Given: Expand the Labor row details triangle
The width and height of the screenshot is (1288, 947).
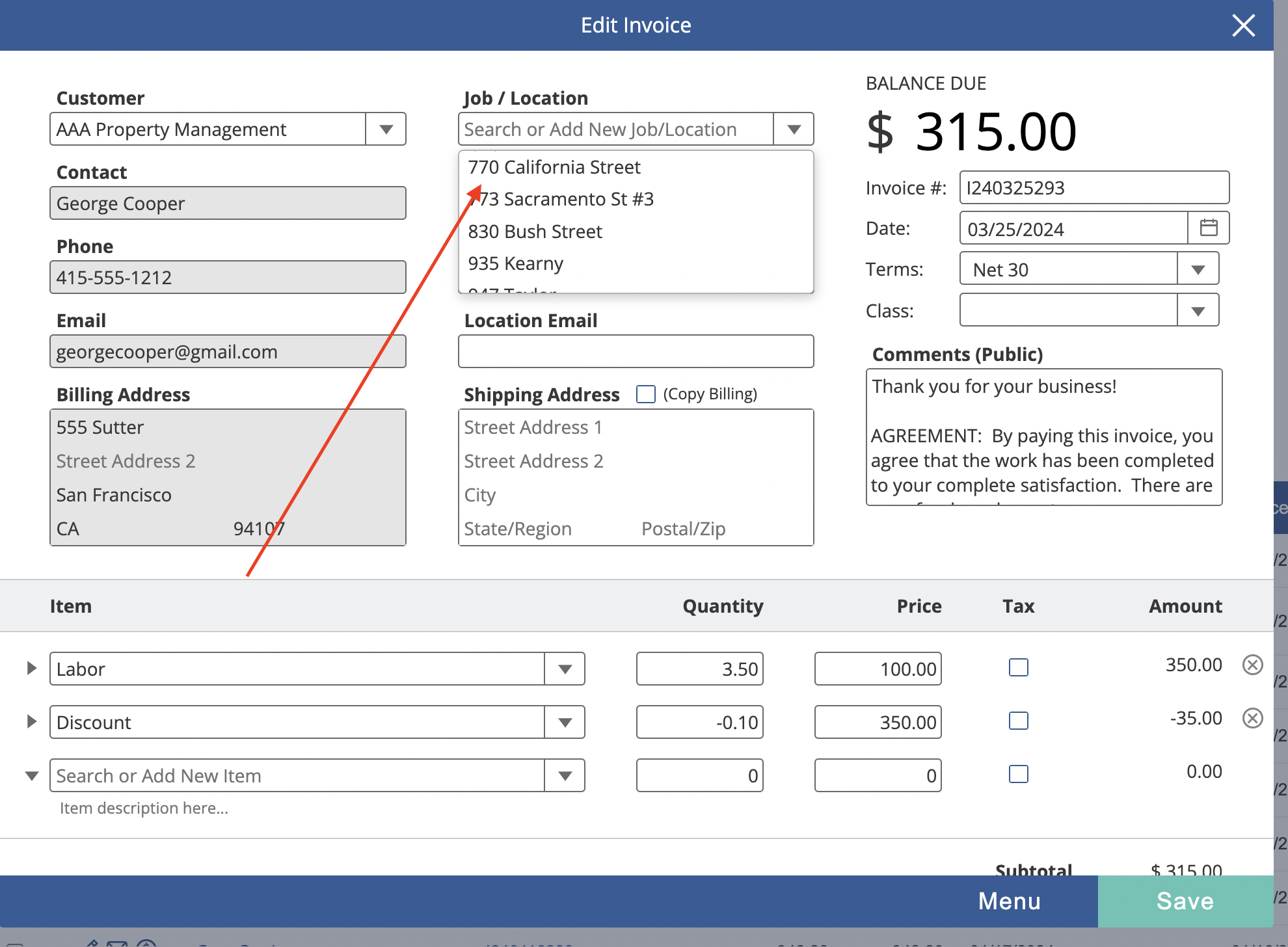Looking at the screenshot, I should click(31, 668).
